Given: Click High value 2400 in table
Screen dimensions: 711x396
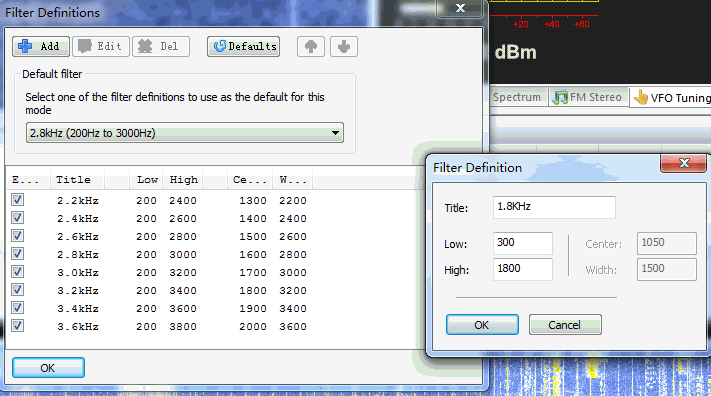Looking at the screenshot, I should click(183, 200).
